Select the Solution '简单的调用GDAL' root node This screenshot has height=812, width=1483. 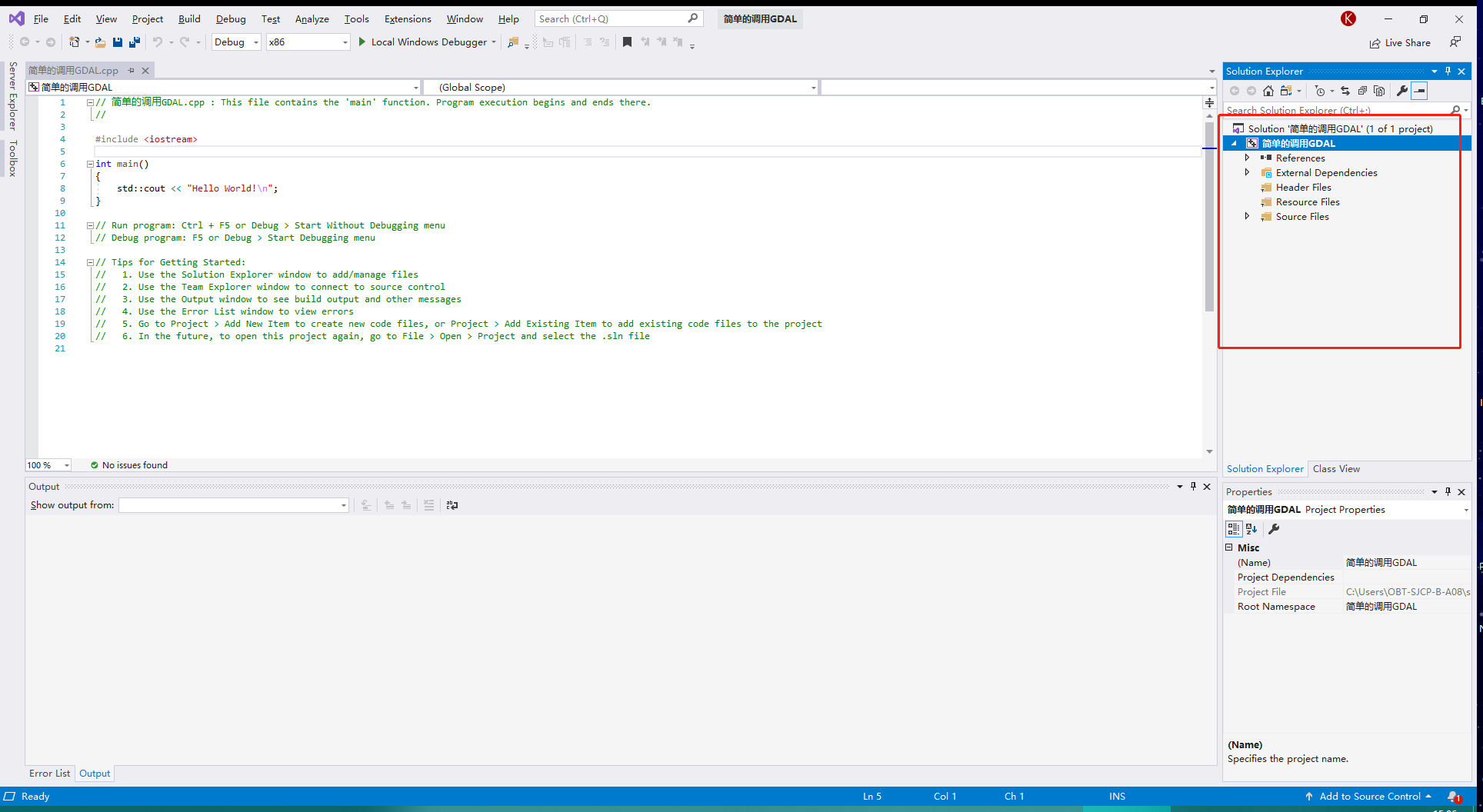tap(1340, 128)
